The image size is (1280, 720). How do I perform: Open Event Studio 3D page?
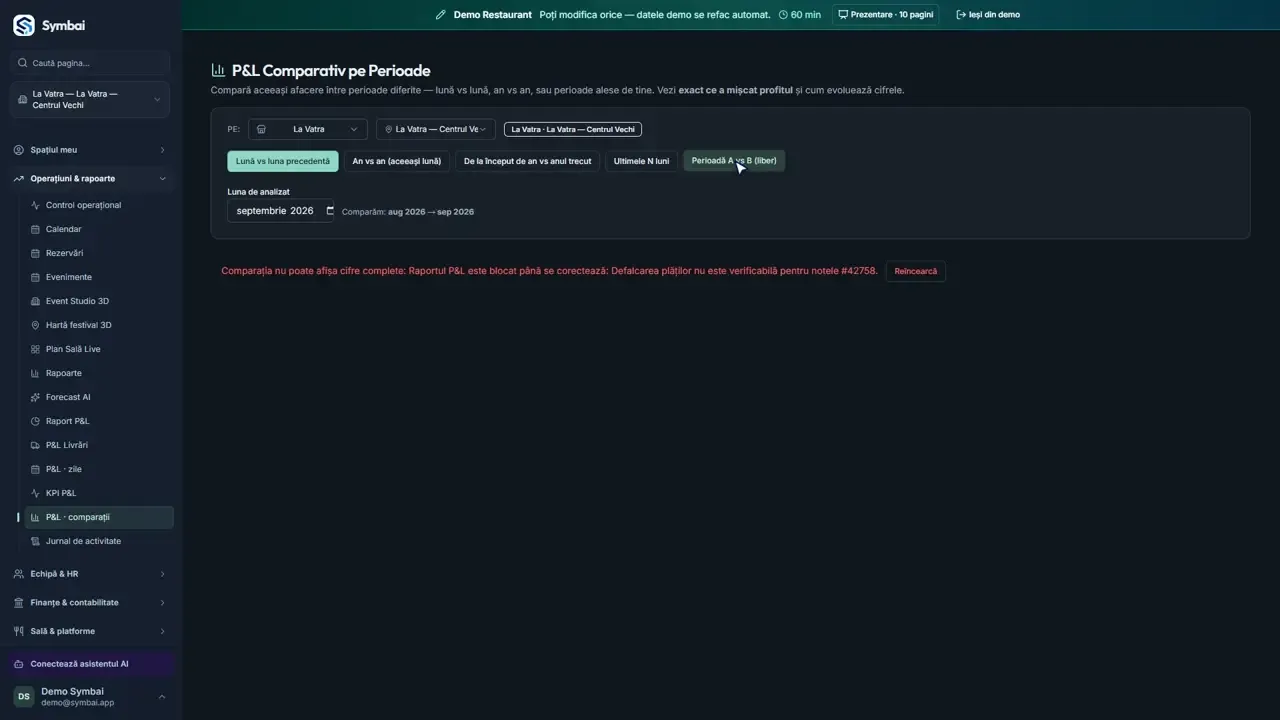click(99, 301)
